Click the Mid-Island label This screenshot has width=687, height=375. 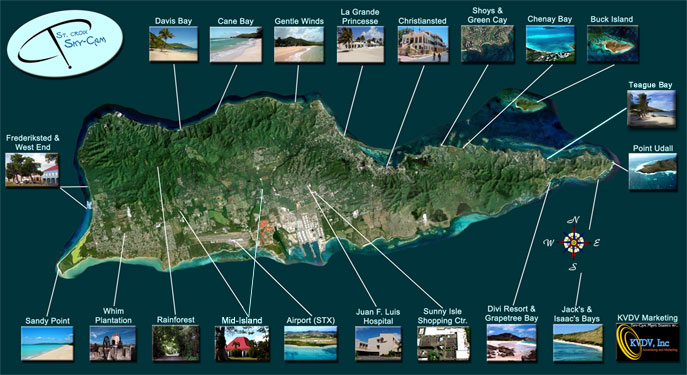click(x=242, y=321)
